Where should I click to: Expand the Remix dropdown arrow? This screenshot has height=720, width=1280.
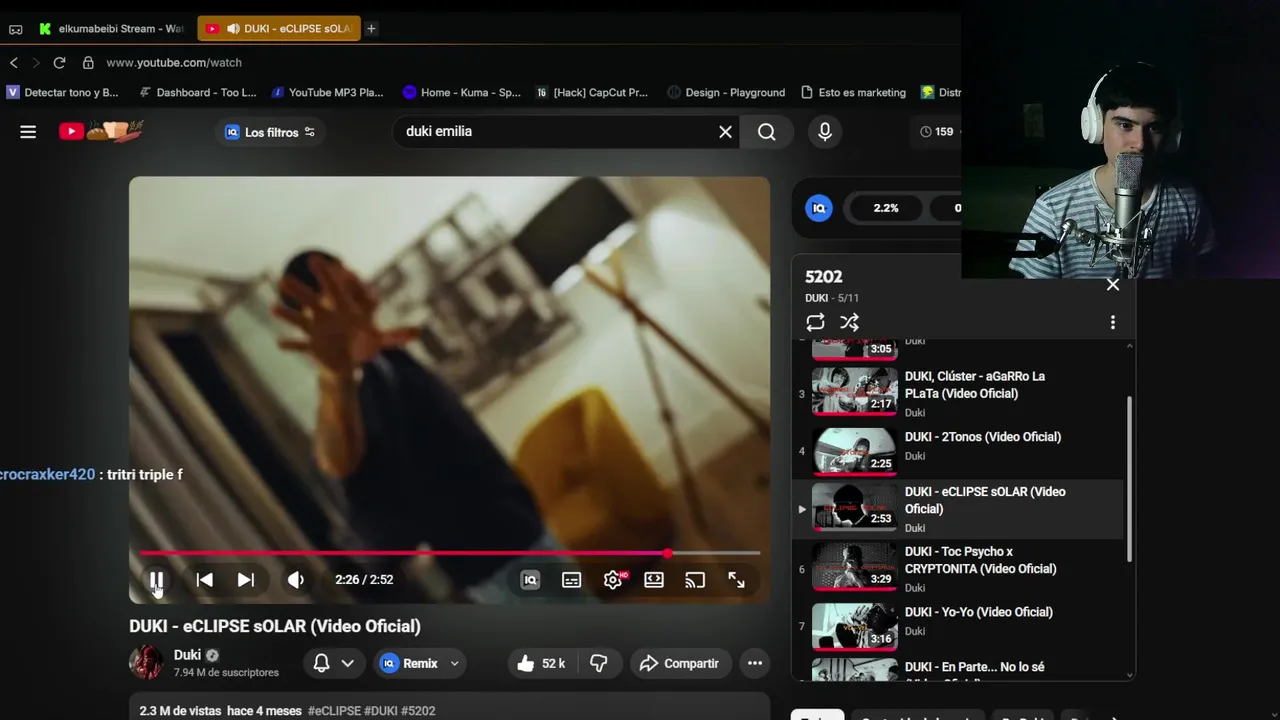pos(455,663)
